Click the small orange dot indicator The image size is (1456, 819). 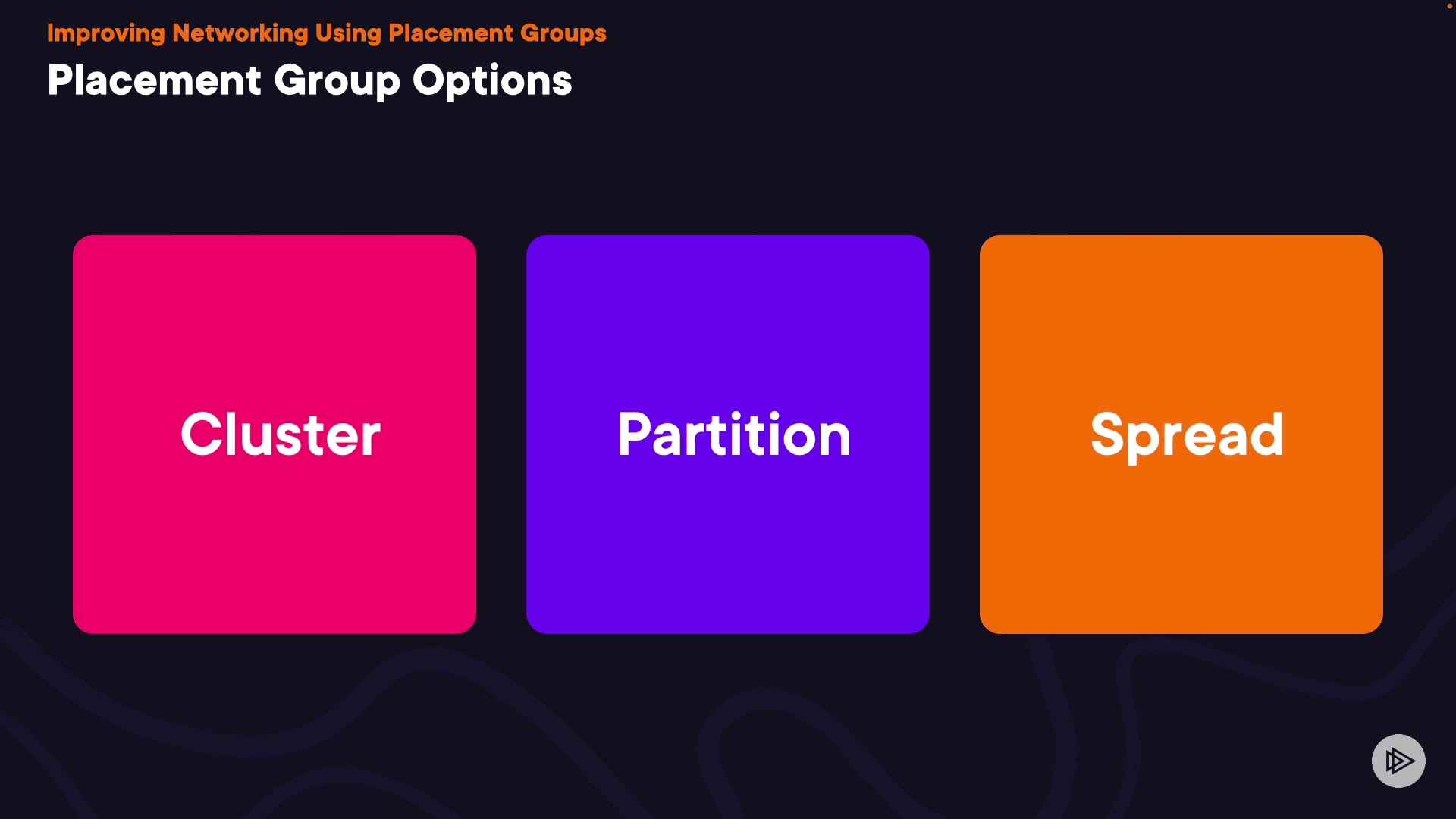coord(1449,6)
